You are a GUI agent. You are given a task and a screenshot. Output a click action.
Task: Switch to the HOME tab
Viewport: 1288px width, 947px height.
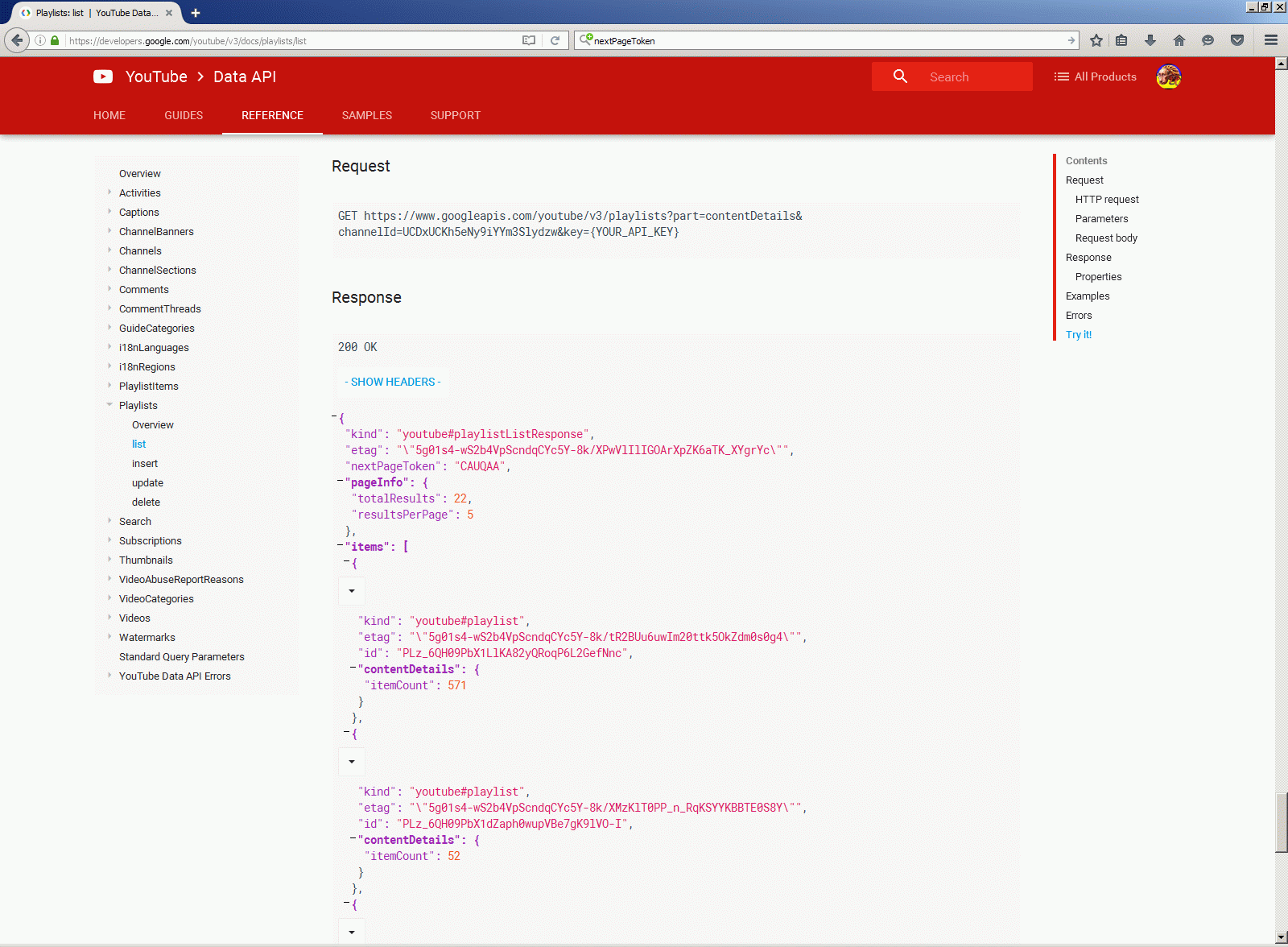pos(109,115)
